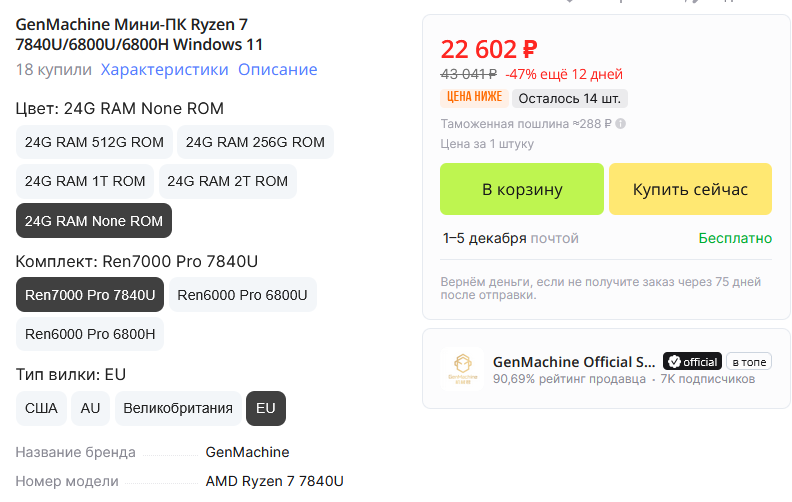Choose the Великобритания plug type
The image size is (792, 502).
point(178,408)
